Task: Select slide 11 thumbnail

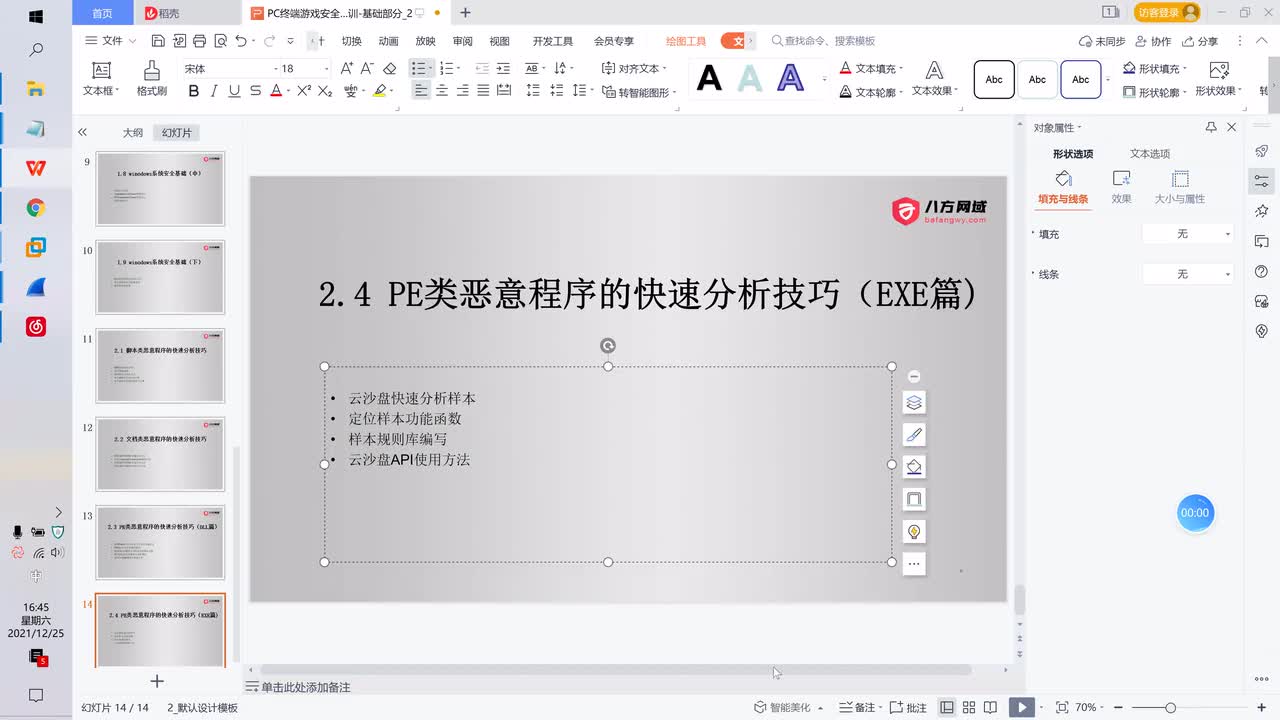Action: tap(160, 365)
